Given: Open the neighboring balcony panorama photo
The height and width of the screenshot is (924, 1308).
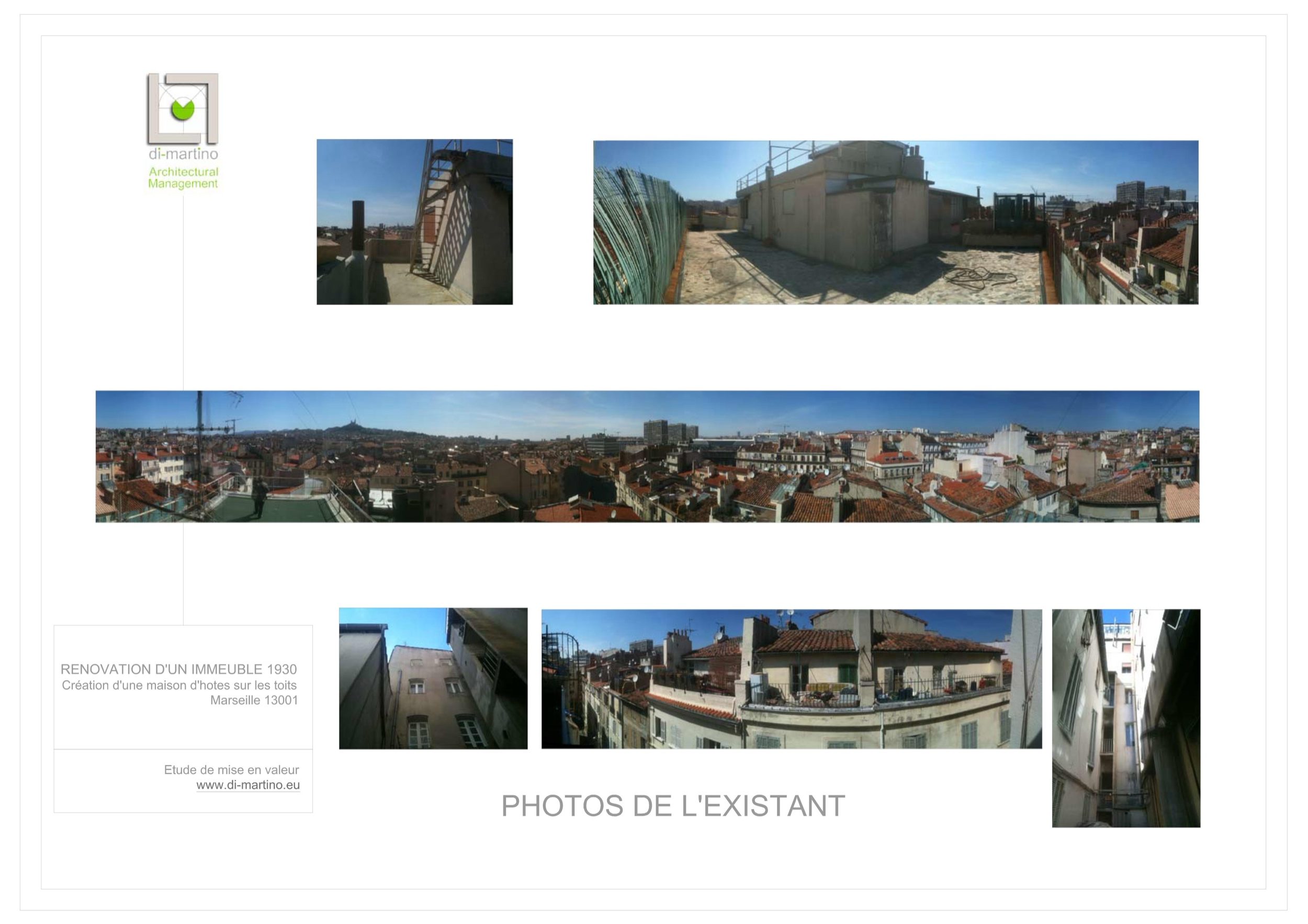Looking at the screenshot, I should click(x=791, y=679).
